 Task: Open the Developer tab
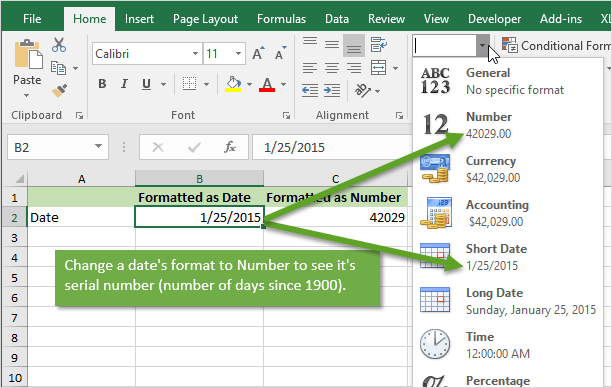494,19
